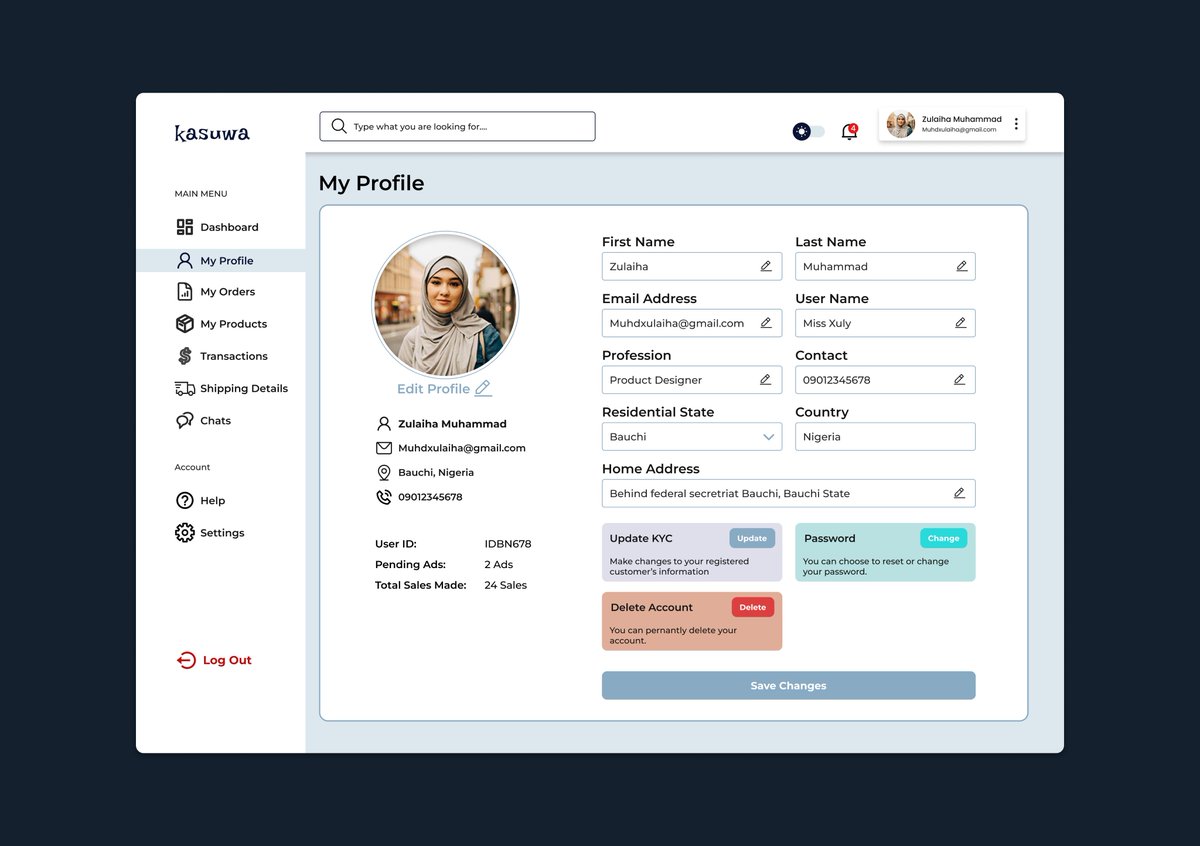This screenshot has width=1200, height=846.
Task: Click the Transactions dollar icon
Action: point(185,356)
